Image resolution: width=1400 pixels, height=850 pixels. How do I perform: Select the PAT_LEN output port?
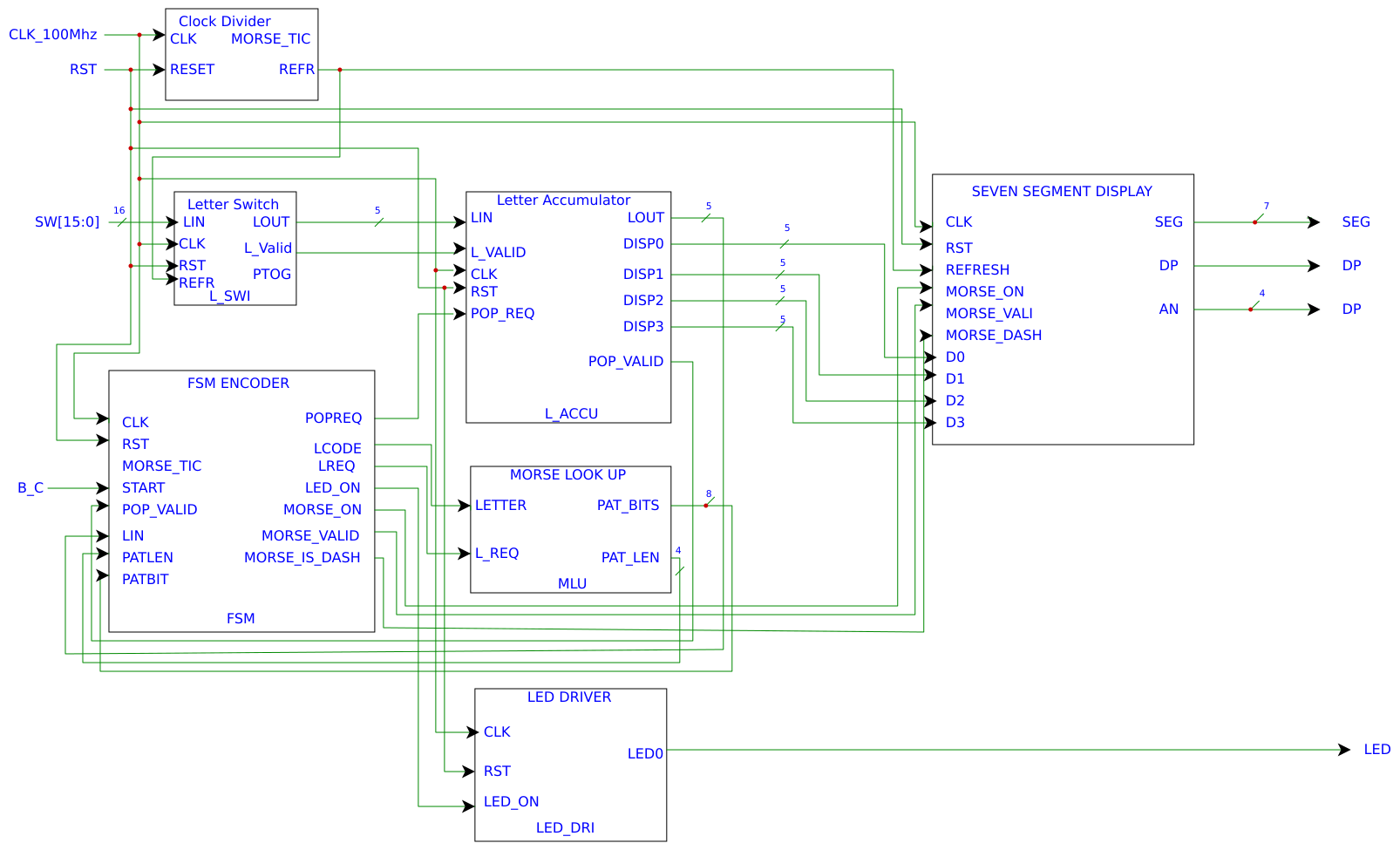click(x=630, y=558)
